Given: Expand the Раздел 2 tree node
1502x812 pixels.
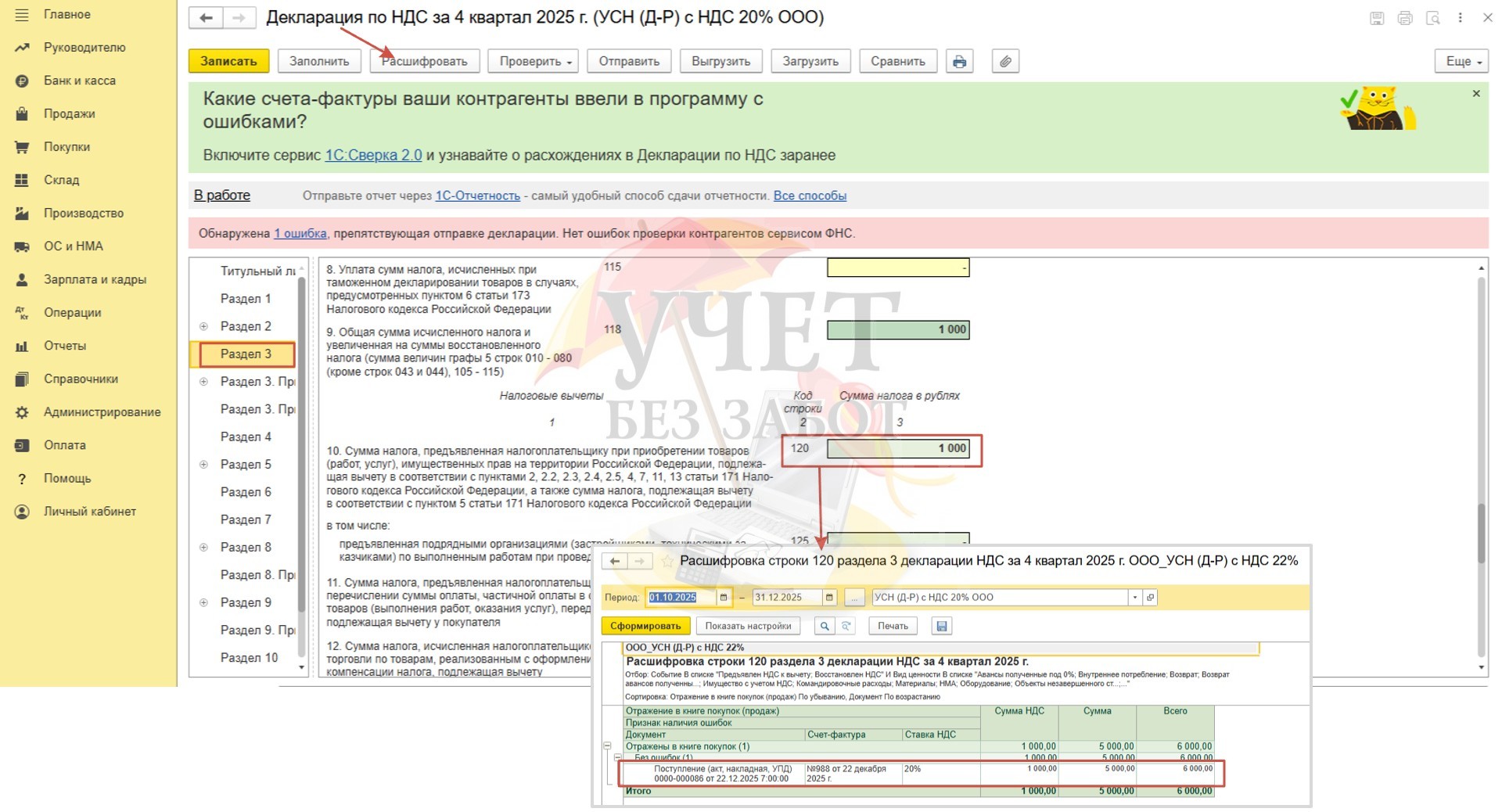Looking at the screenshot, I should tap(203, 326).
